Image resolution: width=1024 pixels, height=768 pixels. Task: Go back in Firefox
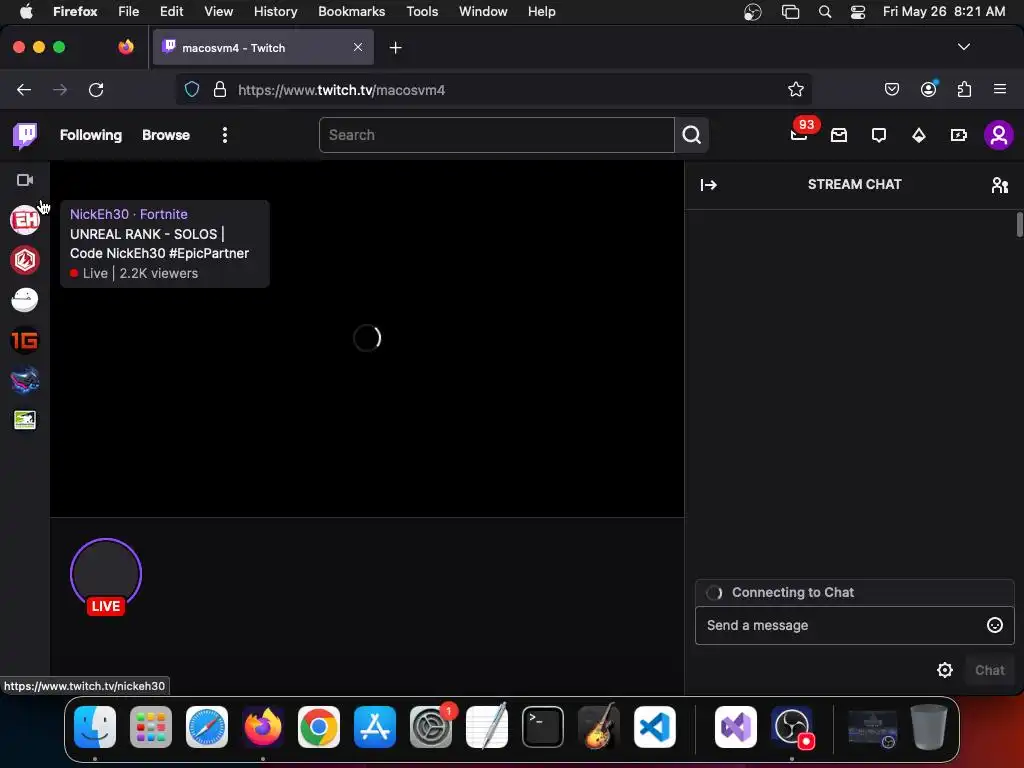point(24,89)
